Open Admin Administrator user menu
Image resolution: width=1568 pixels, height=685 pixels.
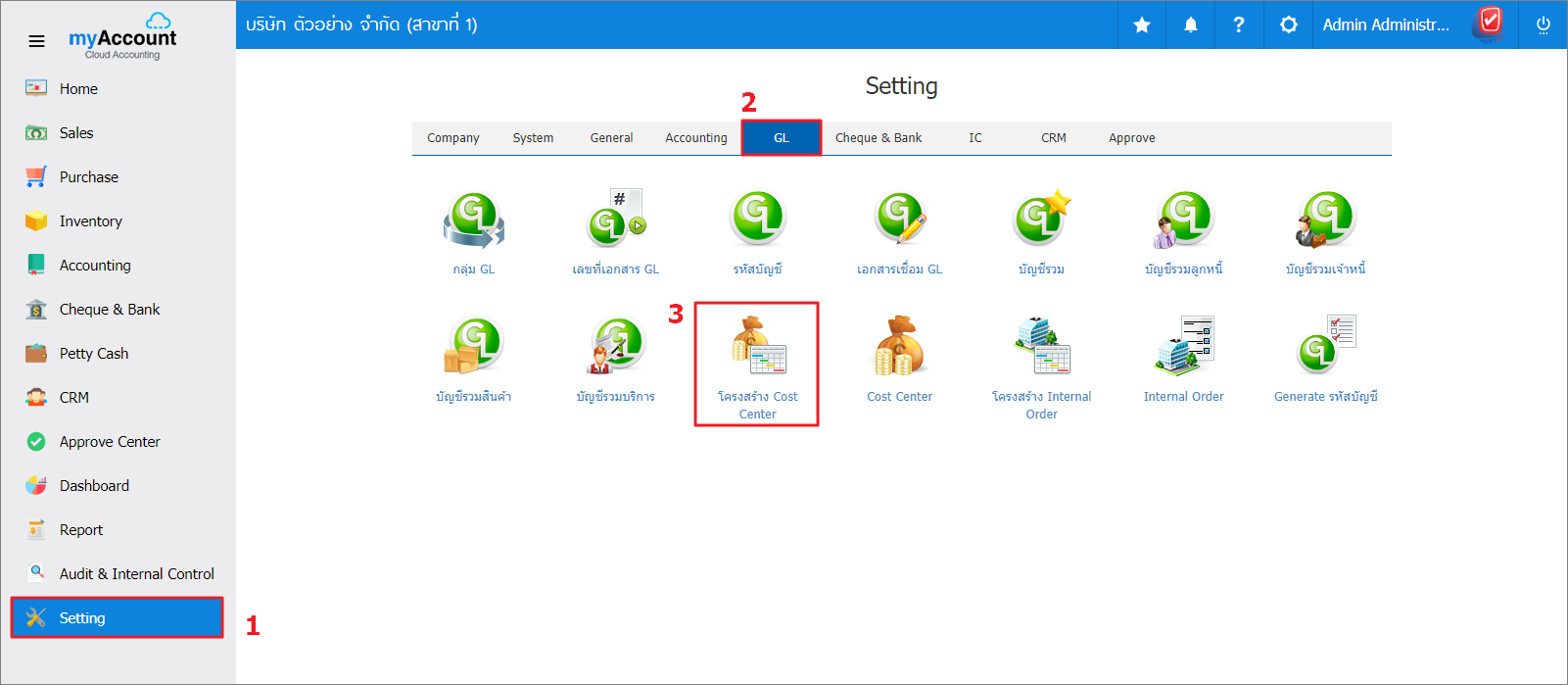pos(1386,24)
